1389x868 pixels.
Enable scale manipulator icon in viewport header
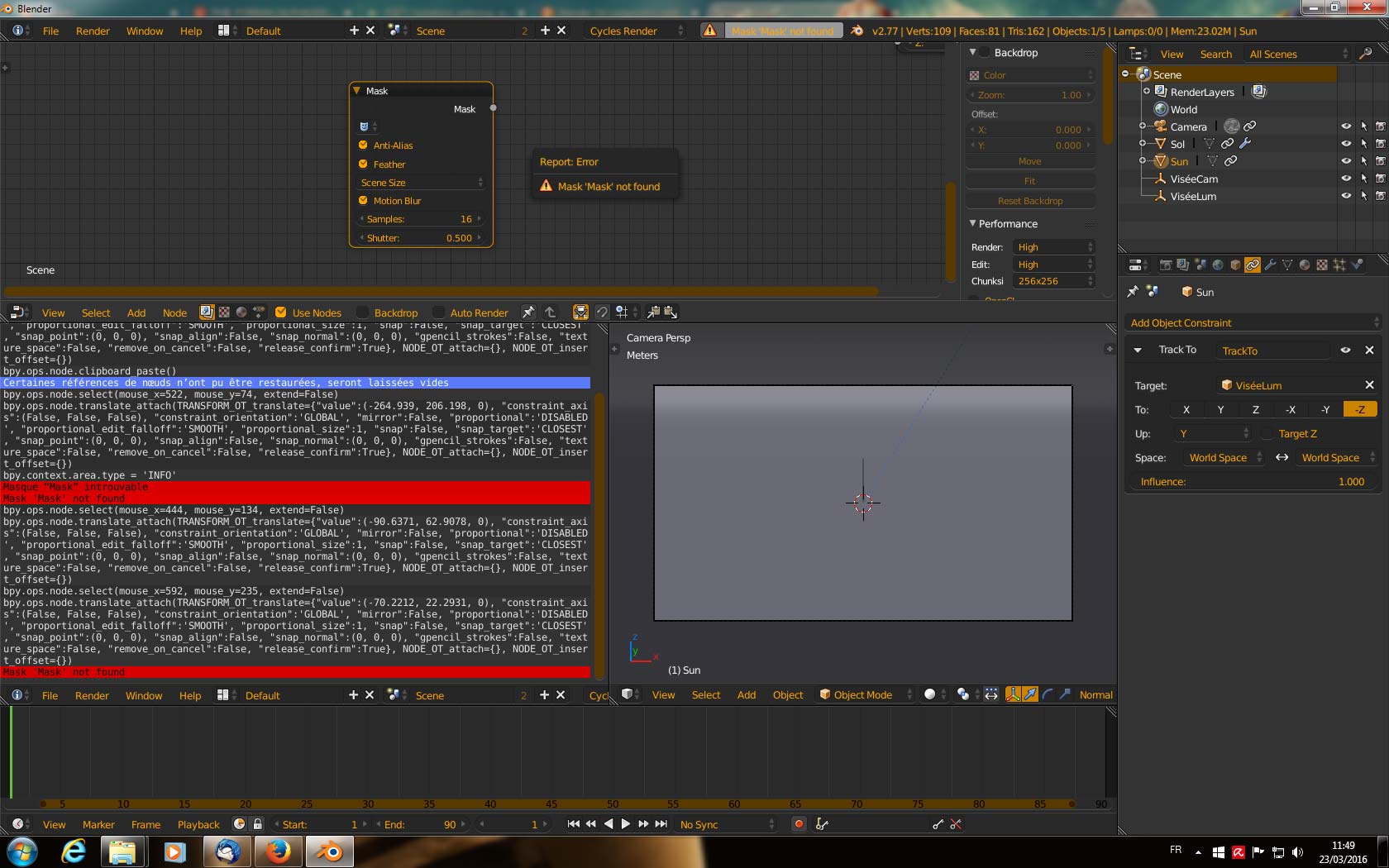point(1065,694)
